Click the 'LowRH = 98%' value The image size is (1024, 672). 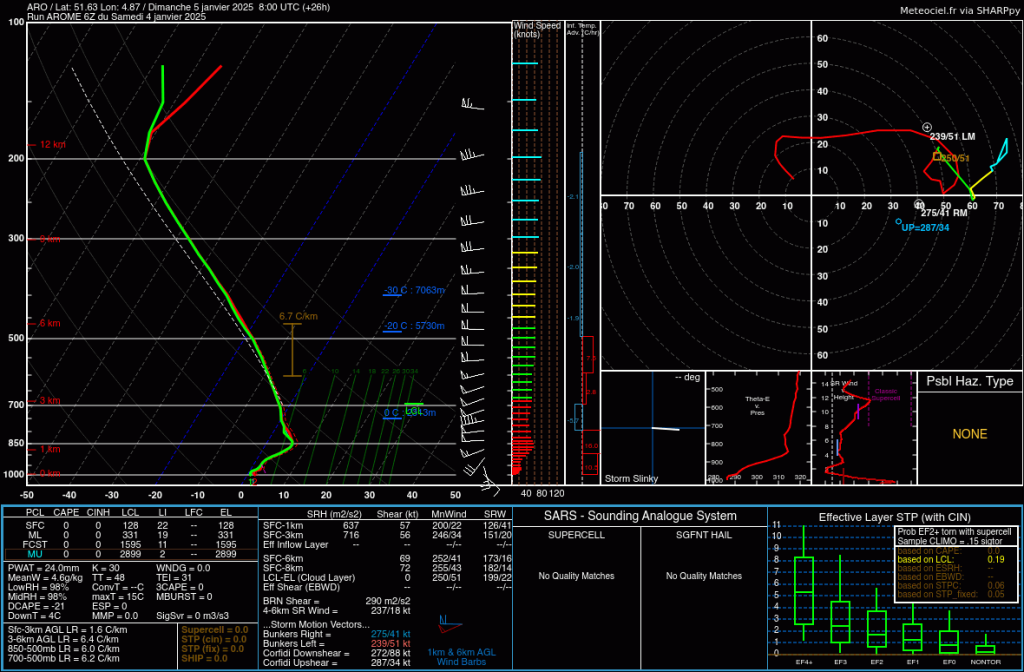pos(39,587)
